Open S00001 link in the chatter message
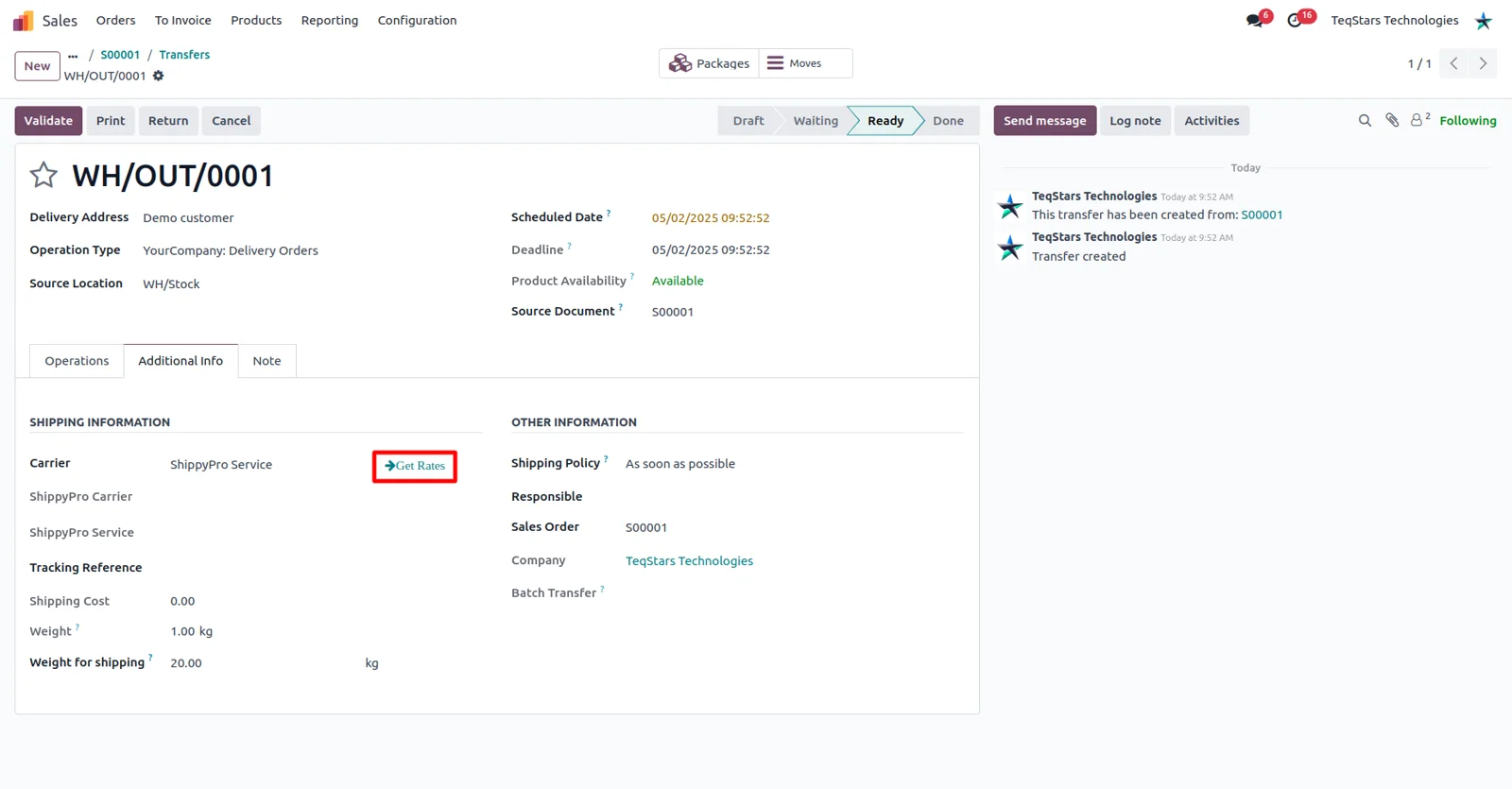The width and height of the screenshot is (1512, 789). tap(1262, 214)
